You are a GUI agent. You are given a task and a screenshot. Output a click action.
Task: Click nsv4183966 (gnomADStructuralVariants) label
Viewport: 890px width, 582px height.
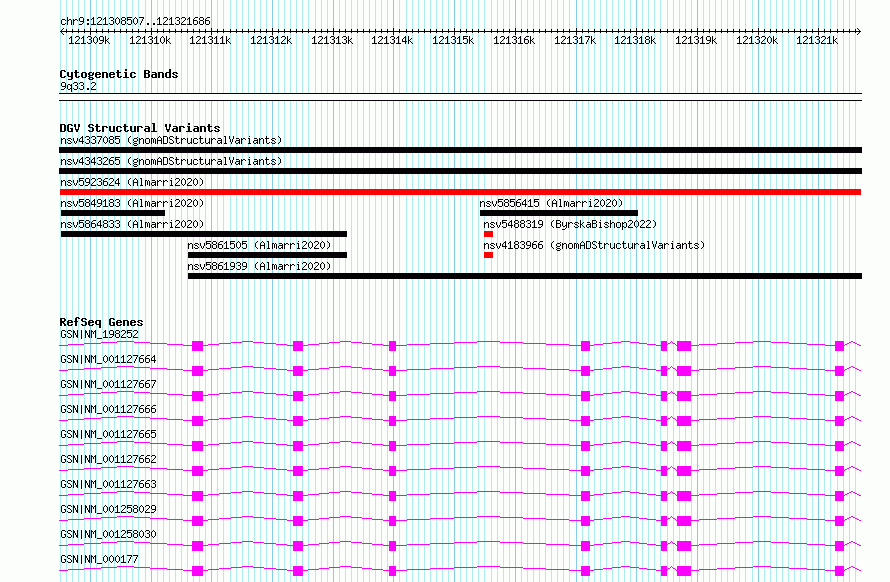594,245
